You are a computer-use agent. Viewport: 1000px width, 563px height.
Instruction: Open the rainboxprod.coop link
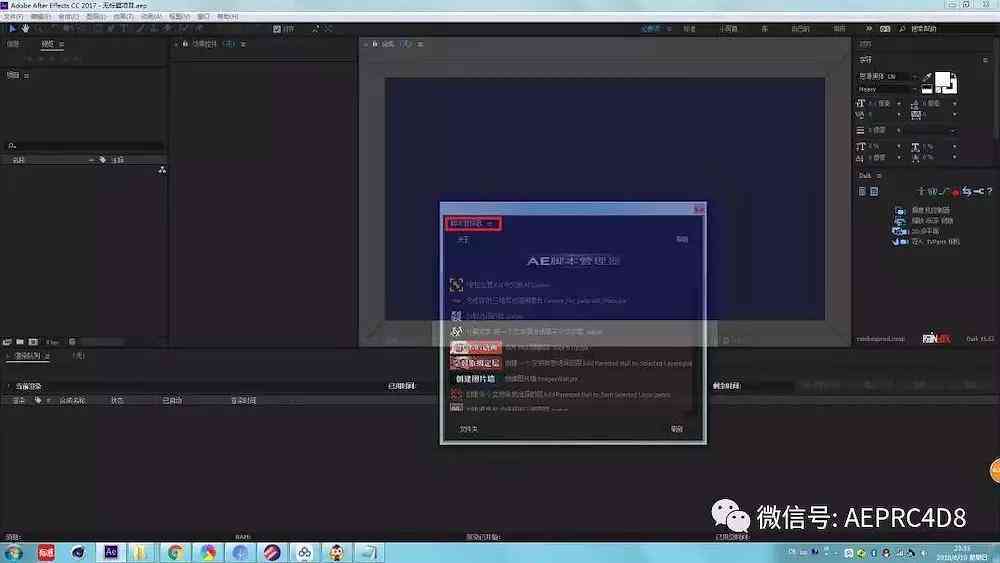click(880, 339)
